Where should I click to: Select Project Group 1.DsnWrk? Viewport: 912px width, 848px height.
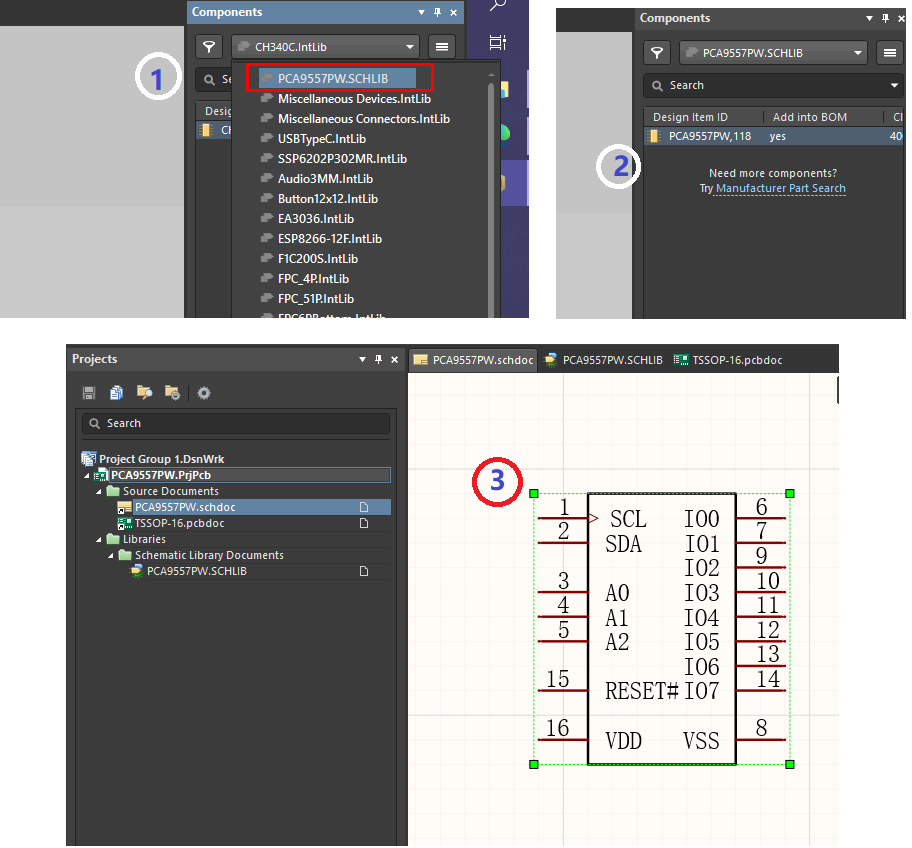[x=161, y=459]
